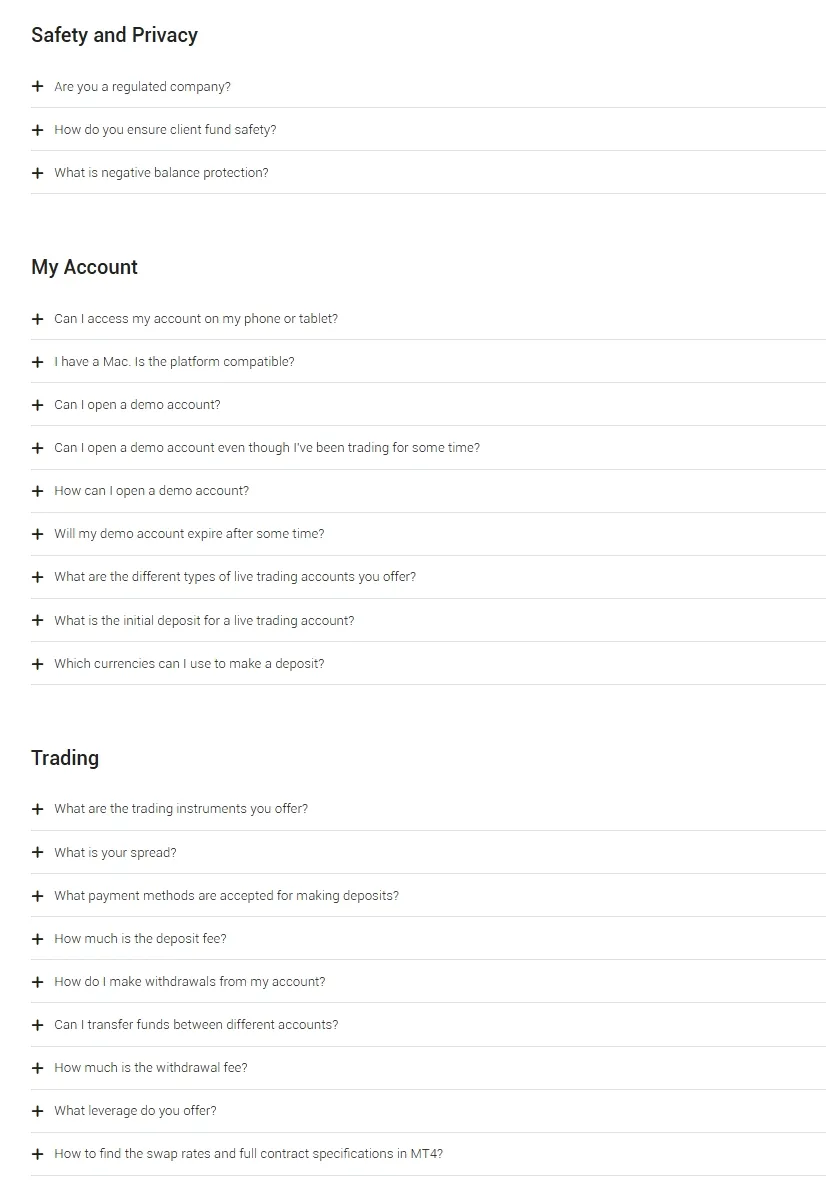The width and height of the screenshot is (826, 1188).
Task: Click plus icon next to 'What is your spread?'
Action: [x=37, y=852]
